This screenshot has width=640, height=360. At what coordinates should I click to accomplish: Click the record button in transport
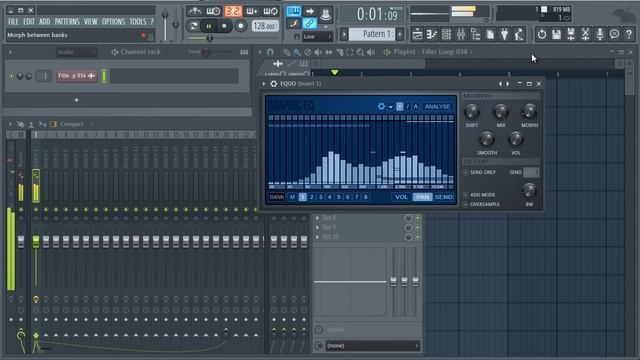[240, 26]
